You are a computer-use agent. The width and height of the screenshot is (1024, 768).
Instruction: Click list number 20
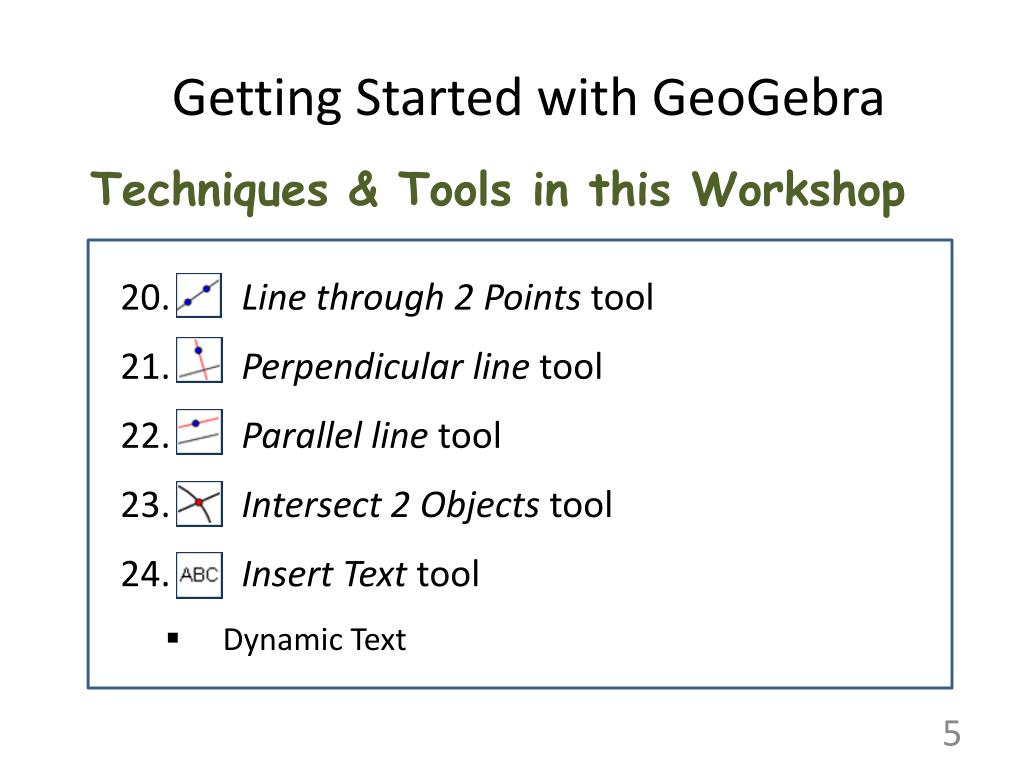coord(145,298)
